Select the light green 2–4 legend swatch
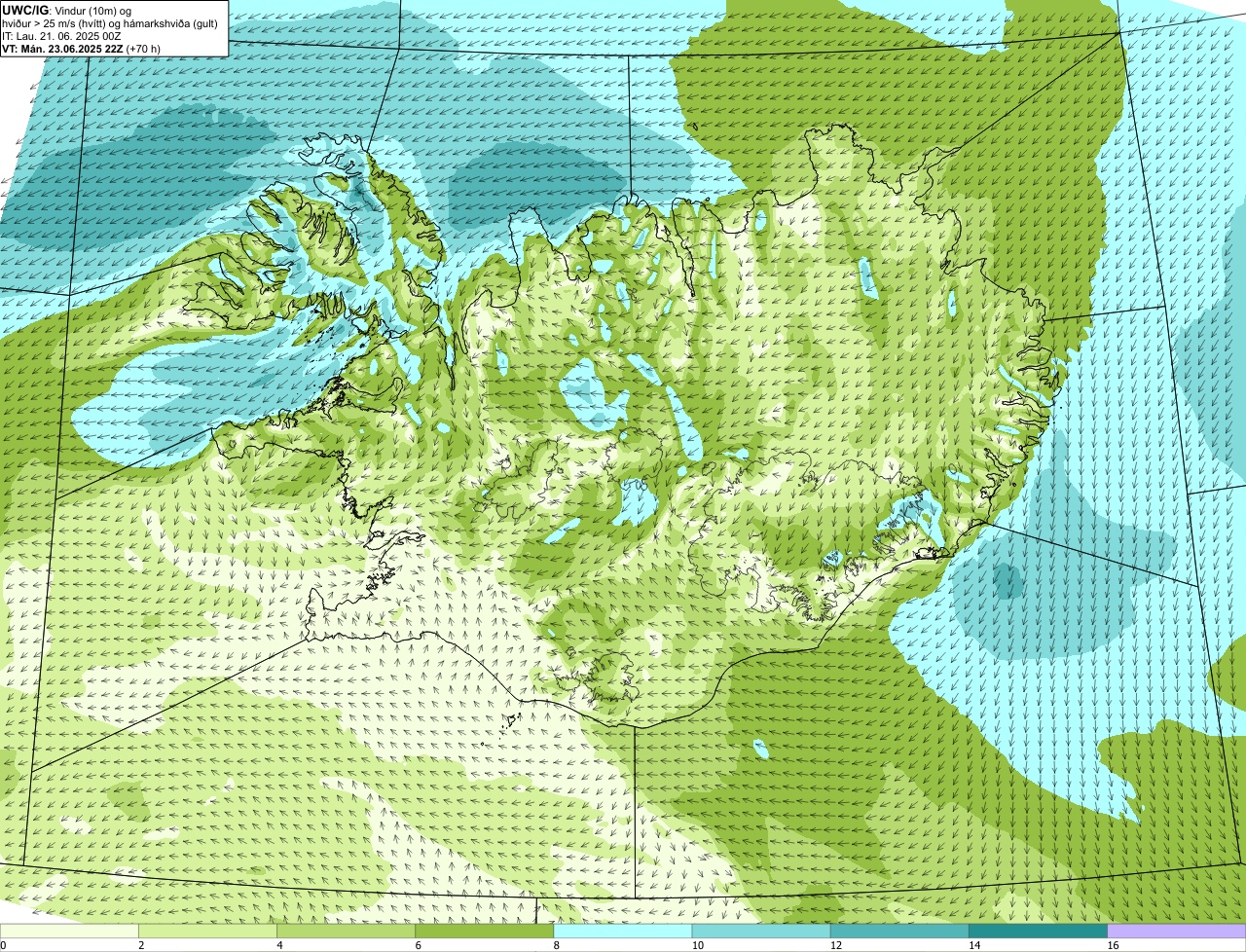Screen dimensions: 1246x952 pyautogui.click(x=208, y=932)
